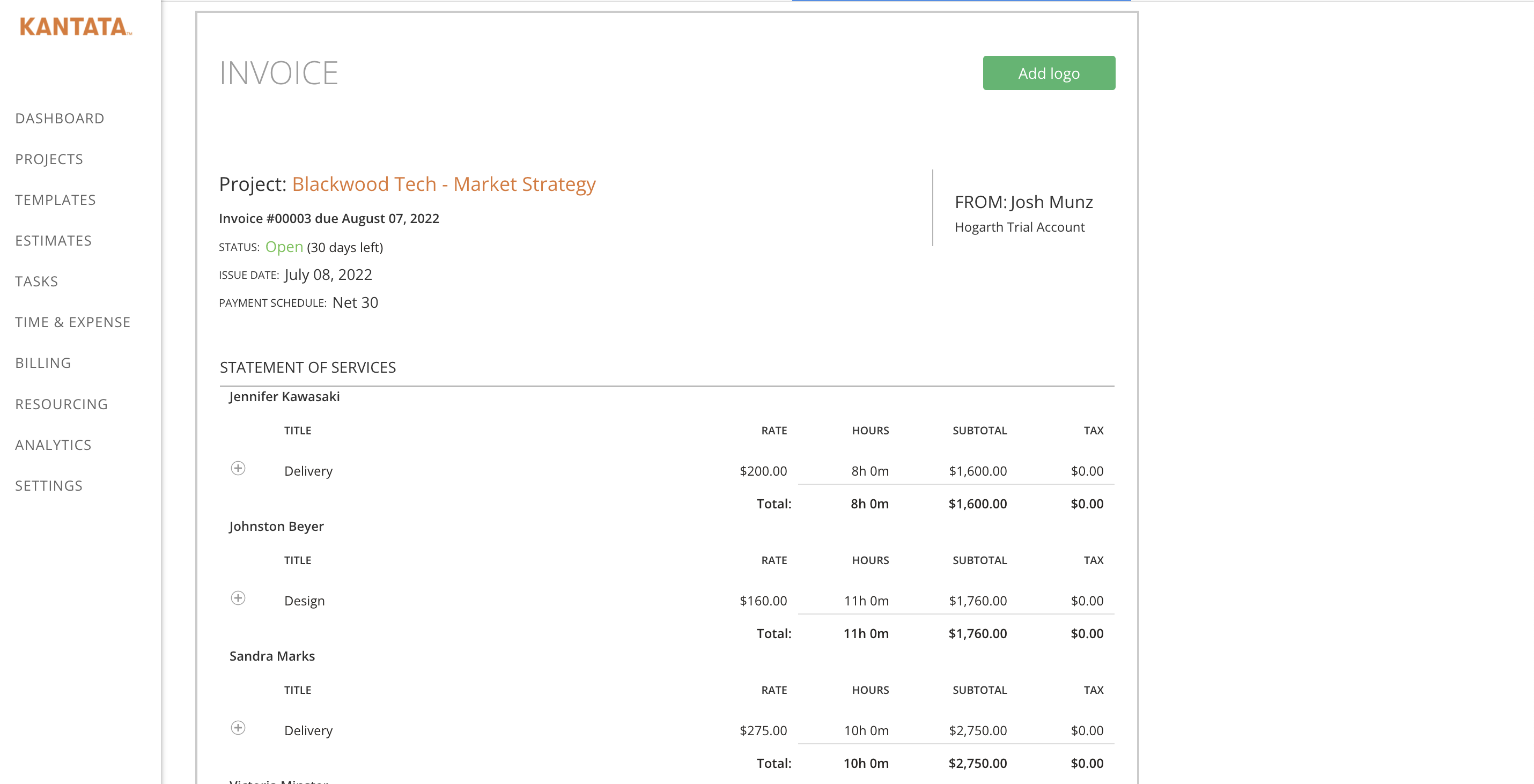Expand Sandra Marks' Delivery line item
The height and width of the screenshot is (784, 1534).
(x=238, y=728)
